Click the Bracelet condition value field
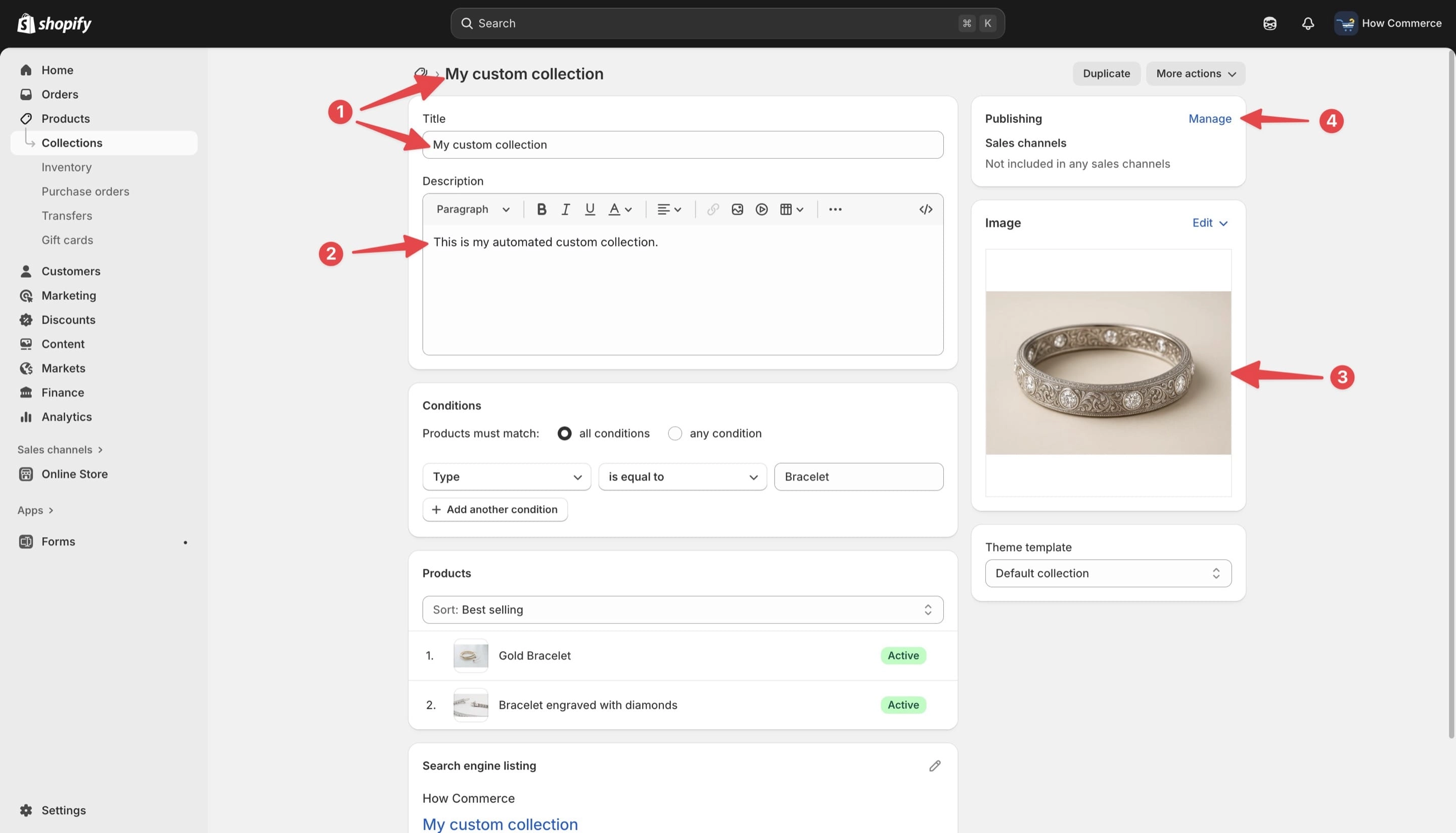 click(858, 476)
